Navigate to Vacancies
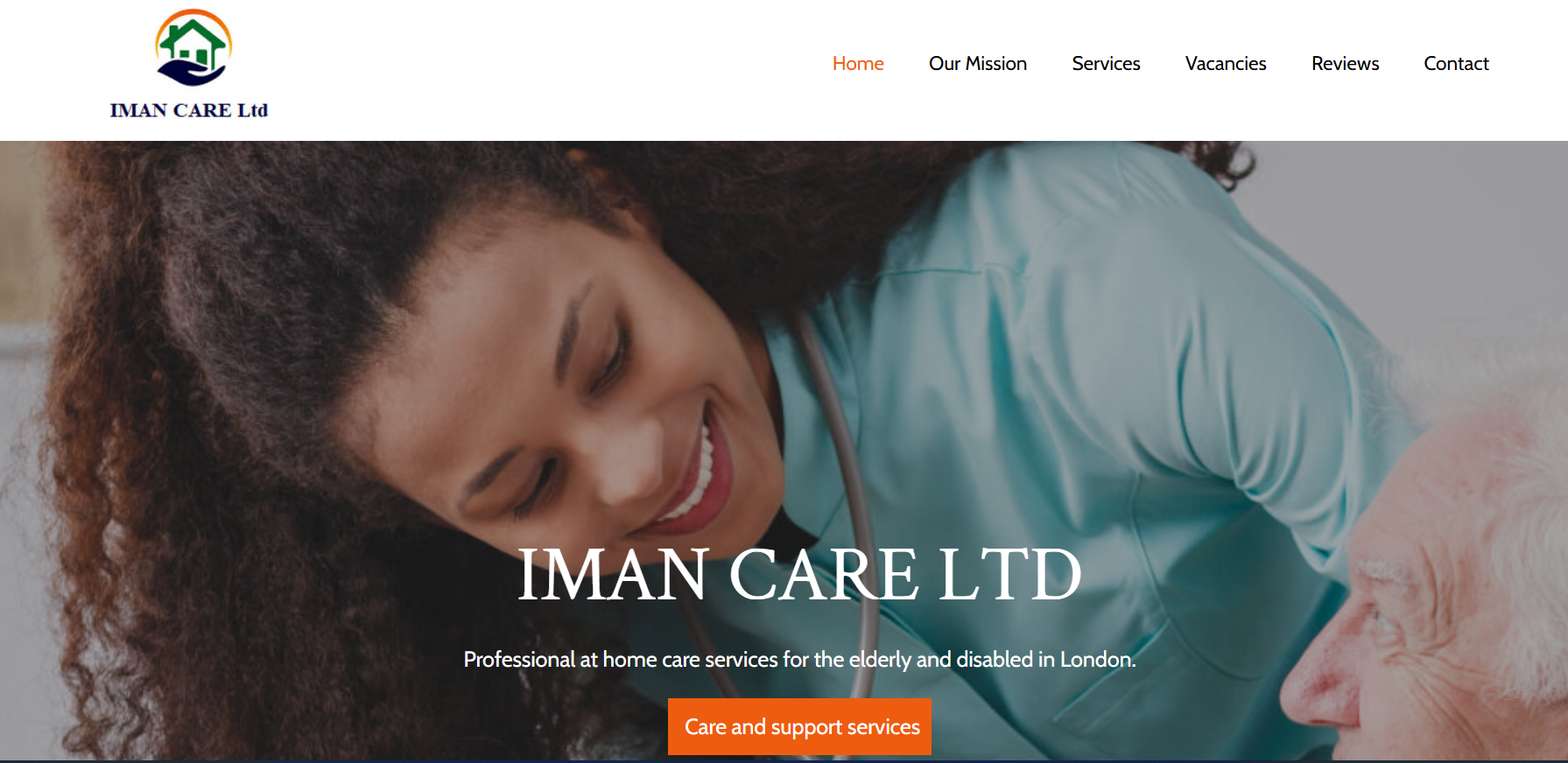 coord(1226,64)
